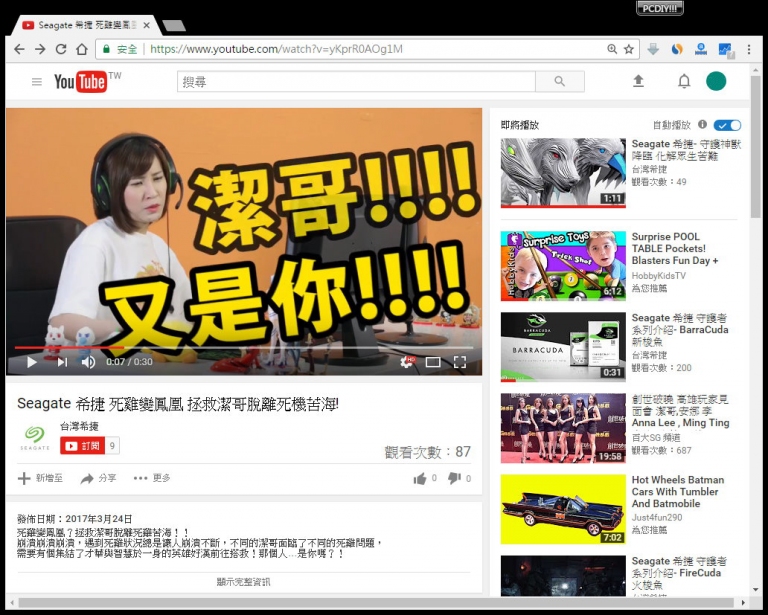Enter full screen video mode
768x615 pixels.
click(x=459, y=362)
